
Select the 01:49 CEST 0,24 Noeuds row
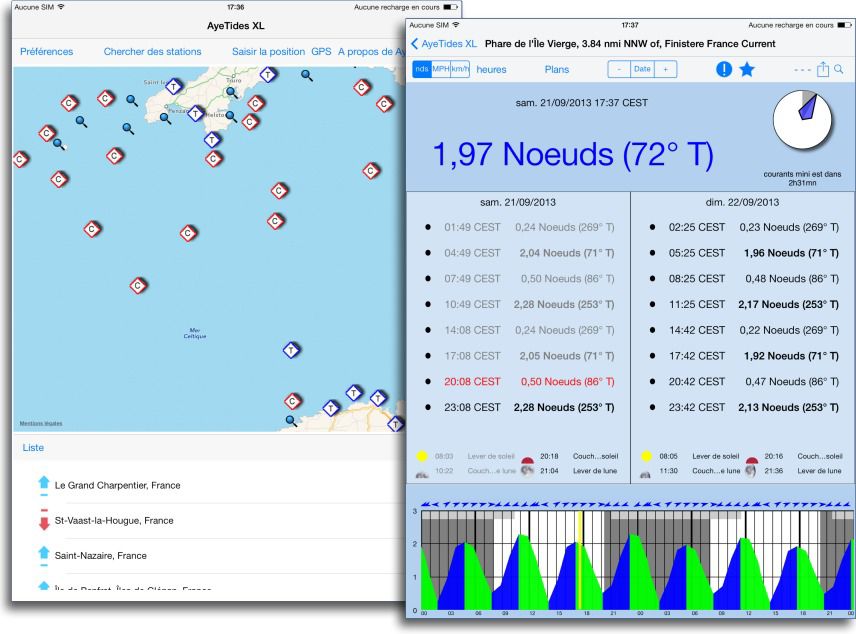[x=519, y=227]
